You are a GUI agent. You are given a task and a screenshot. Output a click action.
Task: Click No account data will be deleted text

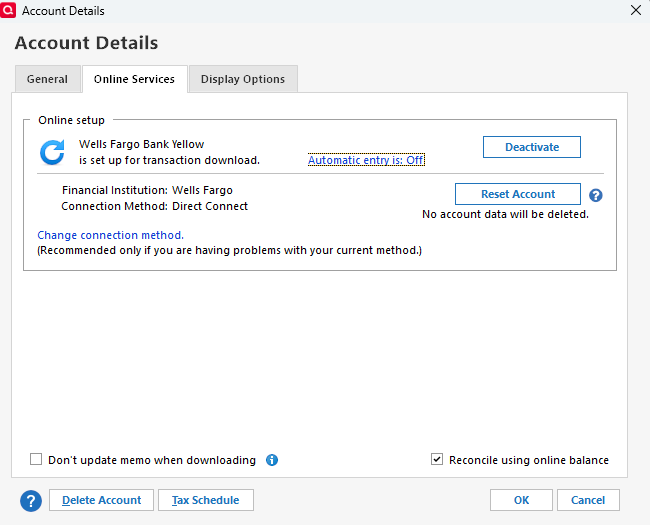coord(505,214)
